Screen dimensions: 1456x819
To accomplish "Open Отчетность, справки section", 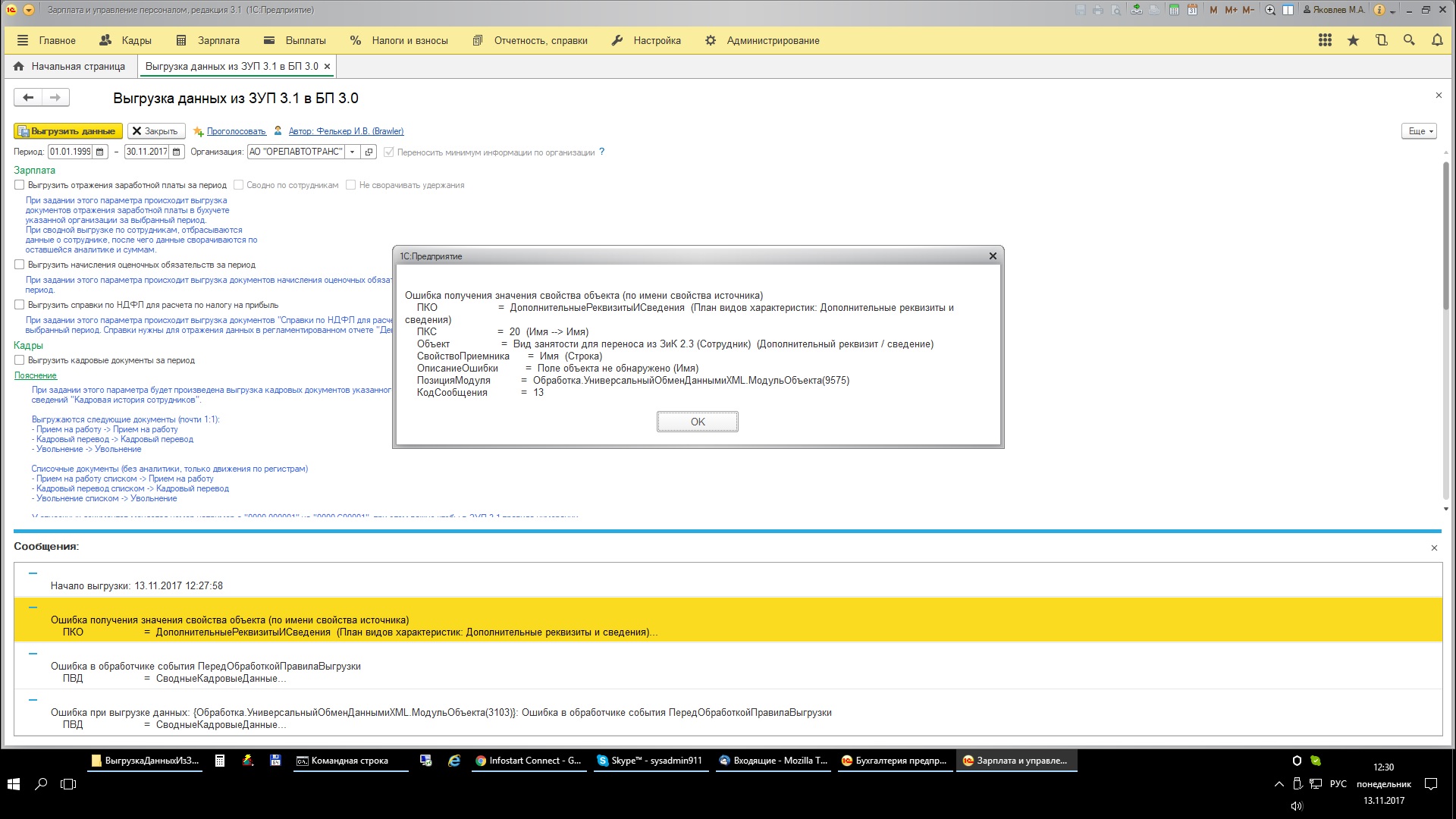I will tap(529, 40).
